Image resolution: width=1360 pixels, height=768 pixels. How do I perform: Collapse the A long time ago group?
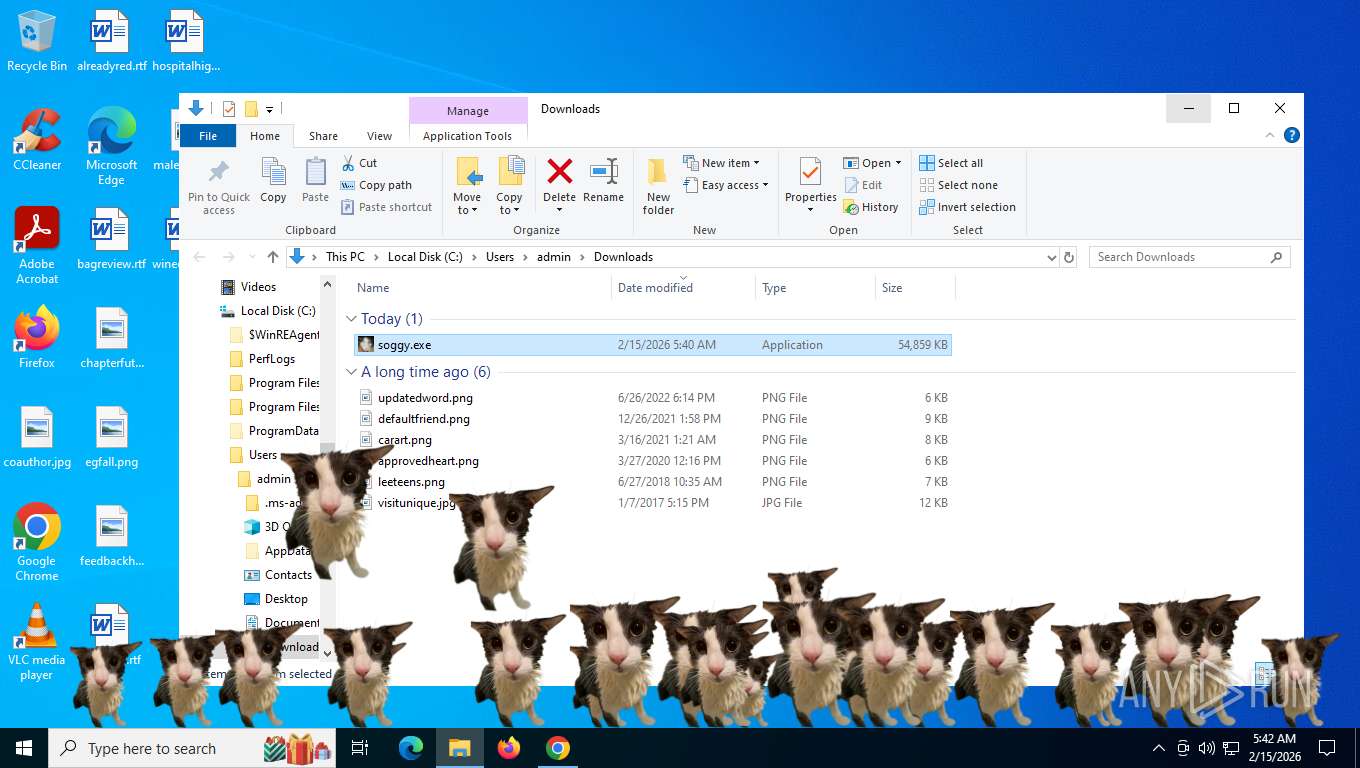pyautogui.click(x=351, y=372)
